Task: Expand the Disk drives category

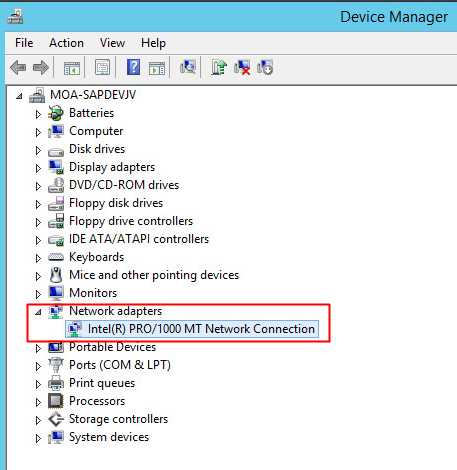Action: tap(38, 150)
